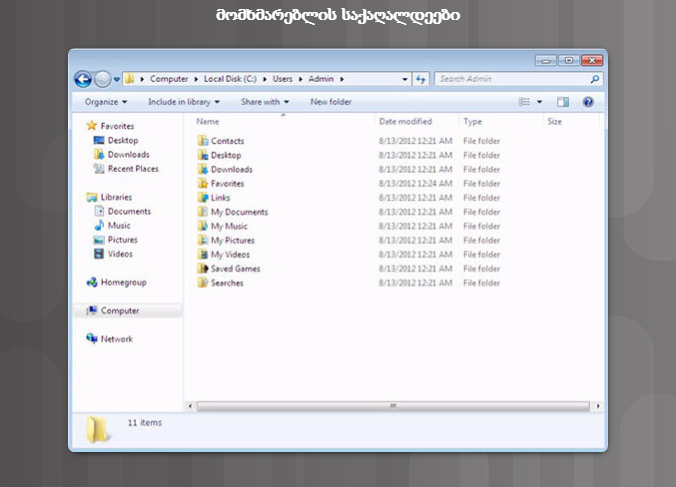Viewport: 676px width, 487px height.
Task: Click Homegroup in navigation pane
Action: (123, 283)
